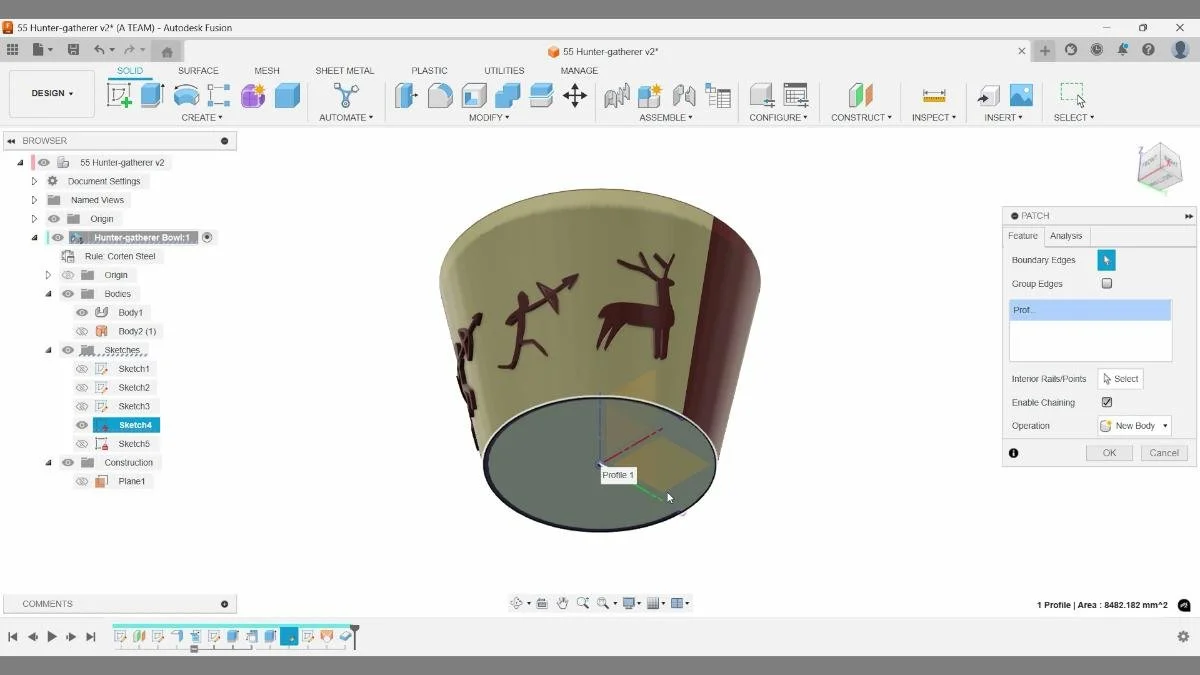Open the Create Sketch tool

[121, 94]
